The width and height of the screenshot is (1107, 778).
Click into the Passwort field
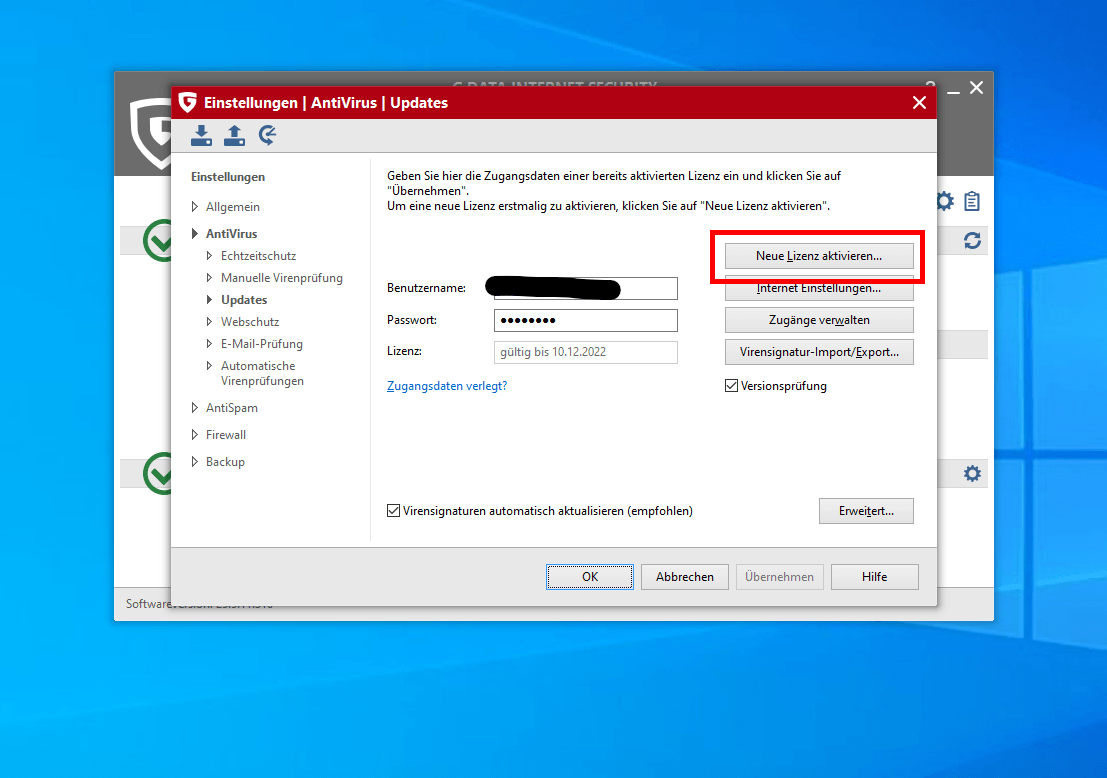[585, 321]
